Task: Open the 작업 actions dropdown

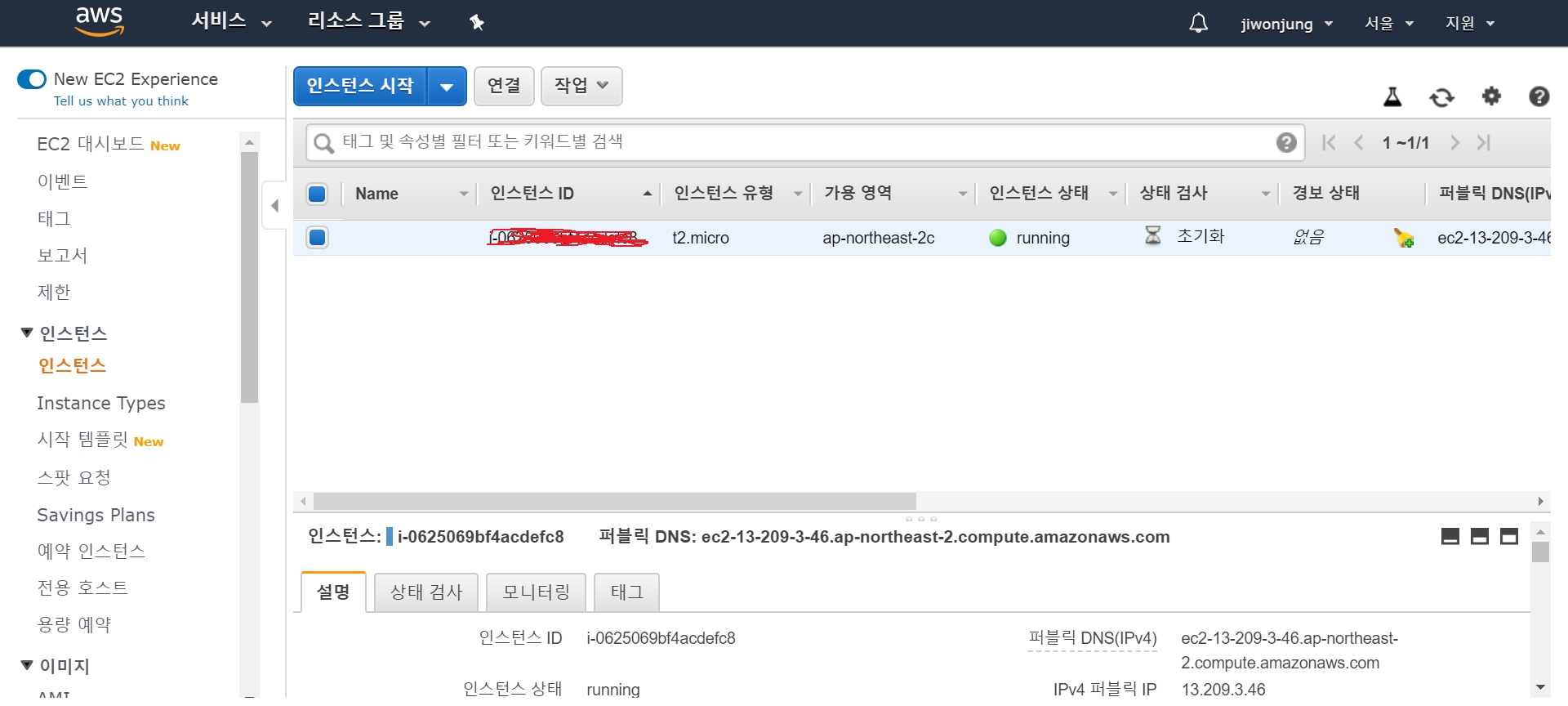Action: 581,86
